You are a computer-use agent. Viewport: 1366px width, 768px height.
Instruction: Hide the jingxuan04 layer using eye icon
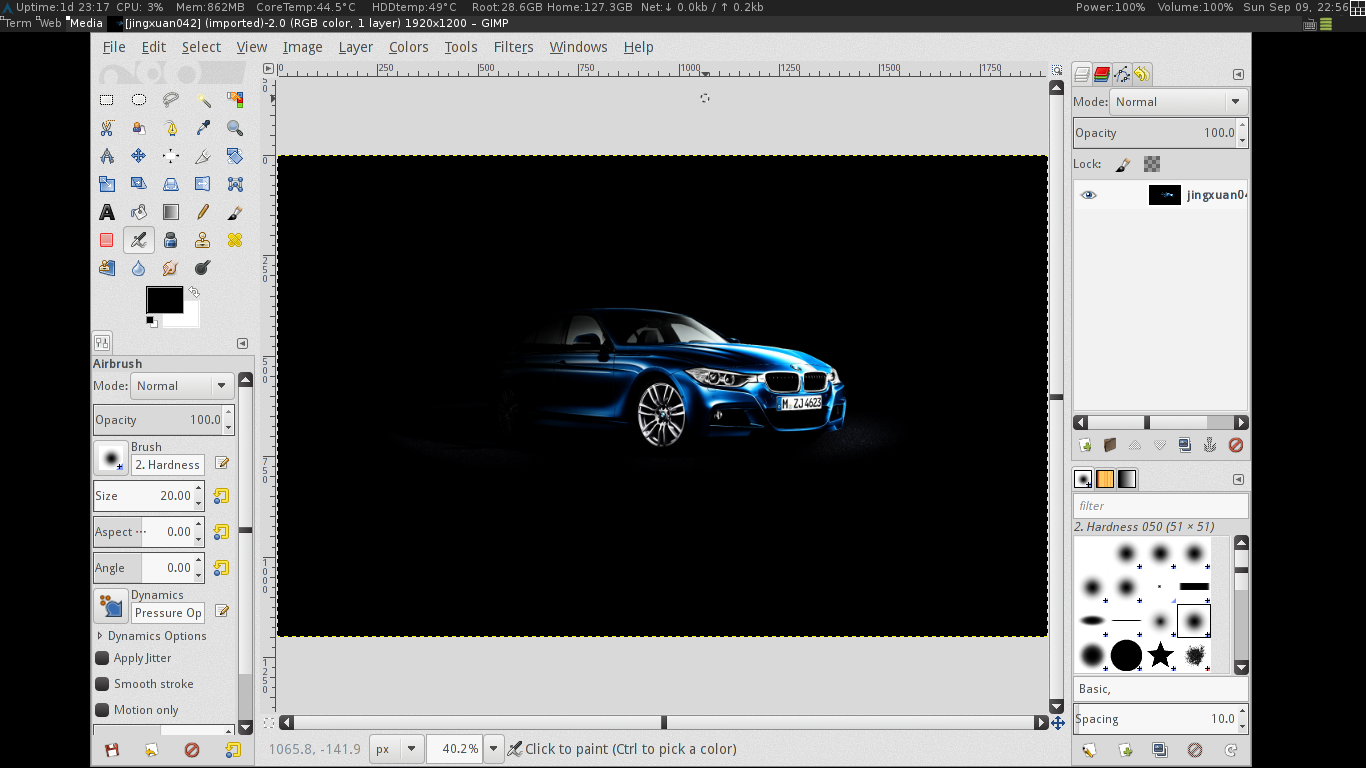coord(1089,195)
